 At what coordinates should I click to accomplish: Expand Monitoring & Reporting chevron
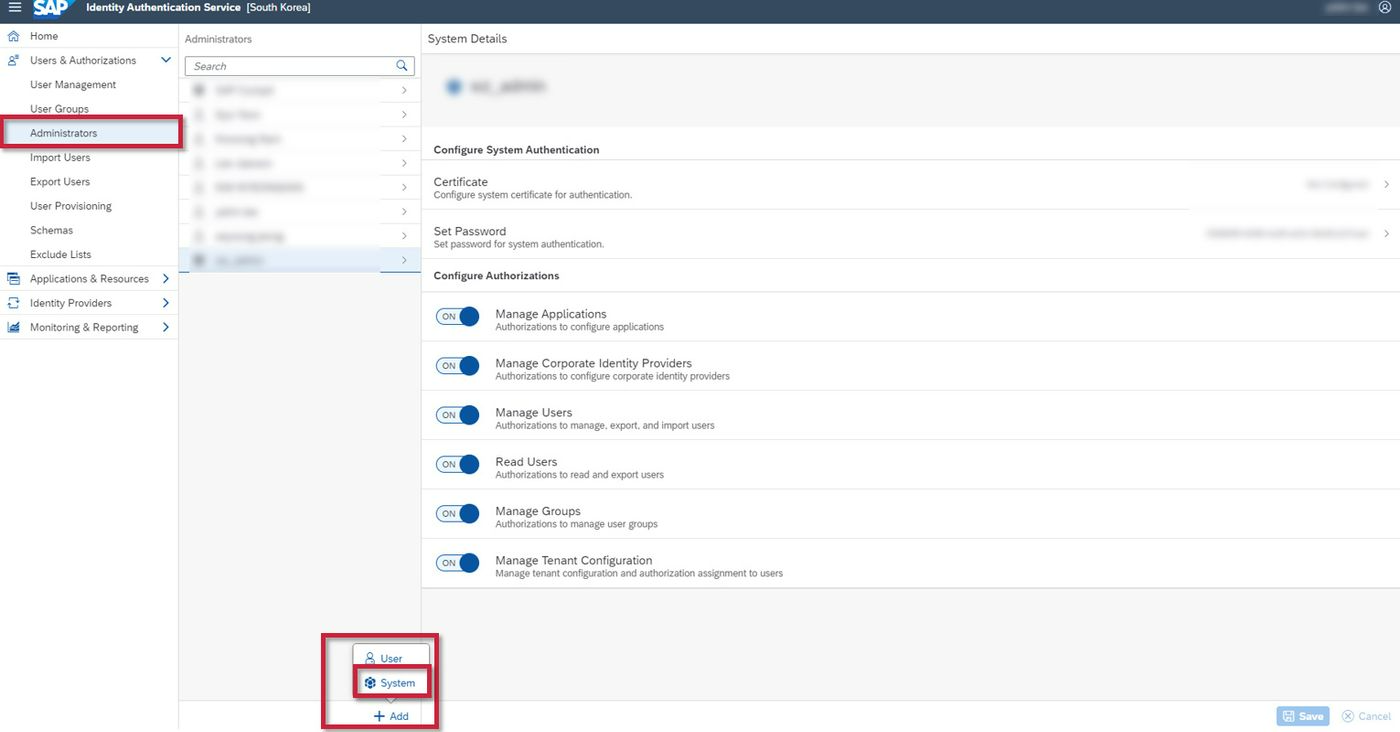pos(166,327)
